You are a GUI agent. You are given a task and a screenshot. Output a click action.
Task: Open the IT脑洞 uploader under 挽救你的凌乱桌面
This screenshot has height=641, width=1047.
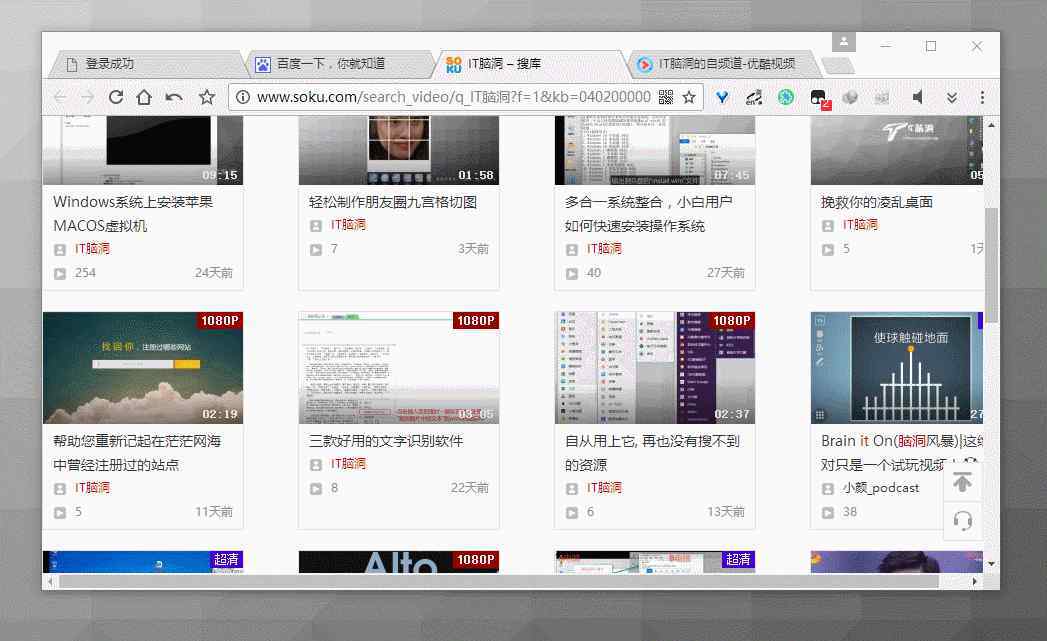(x=860, y=224)
